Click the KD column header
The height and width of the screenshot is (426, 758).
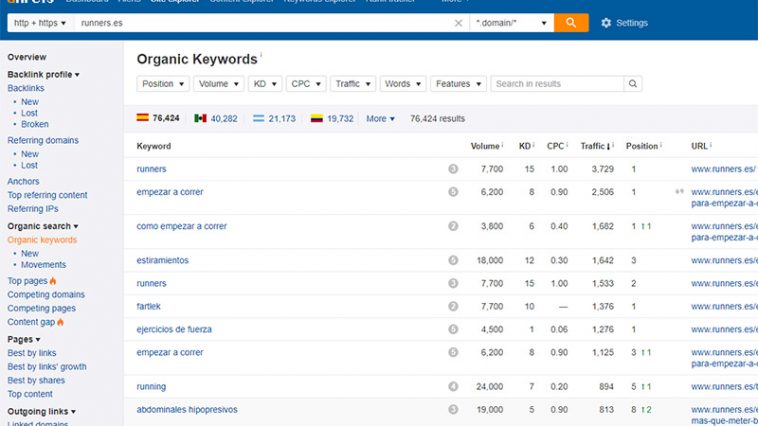(x=526, y=146)
